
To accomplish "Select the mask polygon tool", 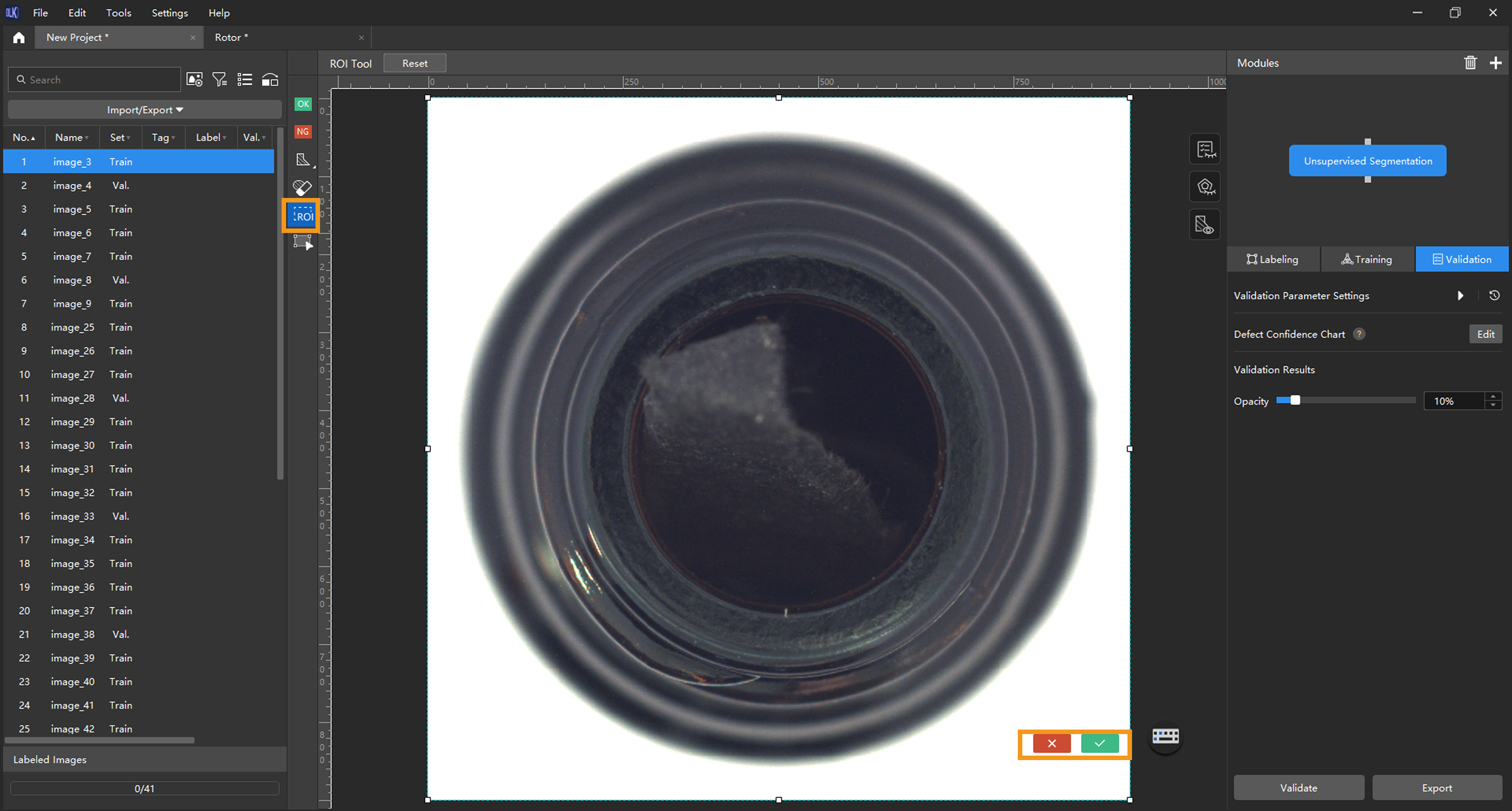I will [x=303, y=159].
